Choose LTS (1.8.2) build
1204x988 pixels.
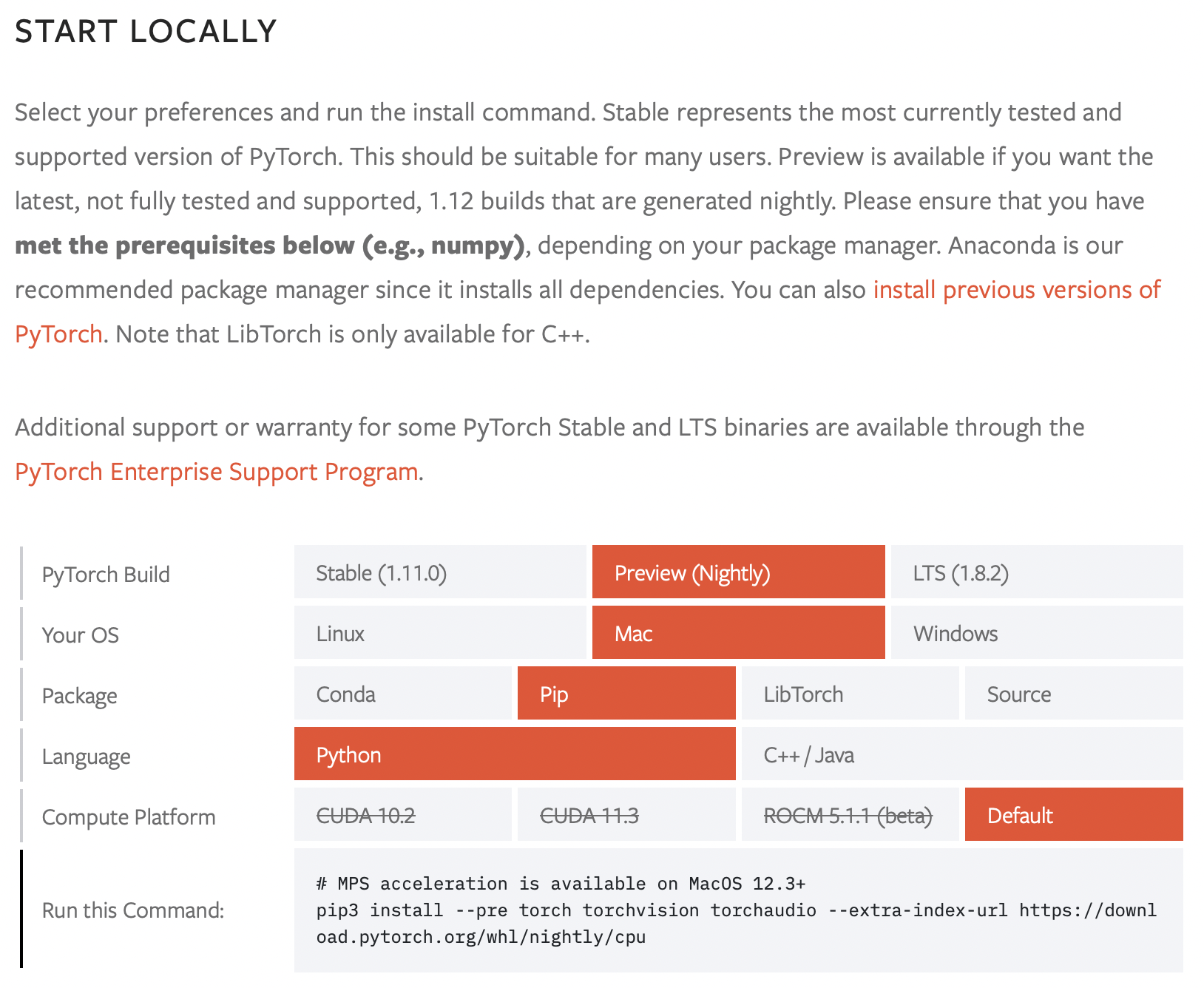(x=1037, y=572)
